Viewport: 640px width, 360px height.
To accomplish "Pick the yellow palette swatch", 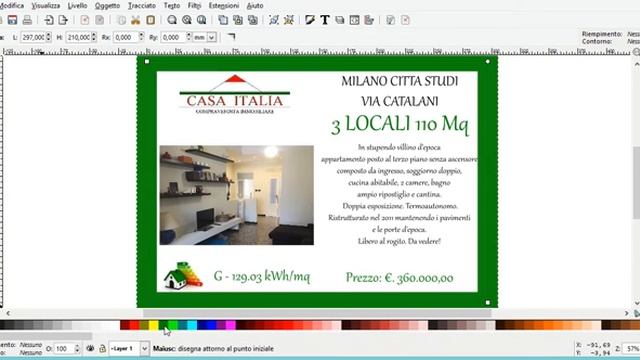I will pyautogui.click(x=153, y=325).
